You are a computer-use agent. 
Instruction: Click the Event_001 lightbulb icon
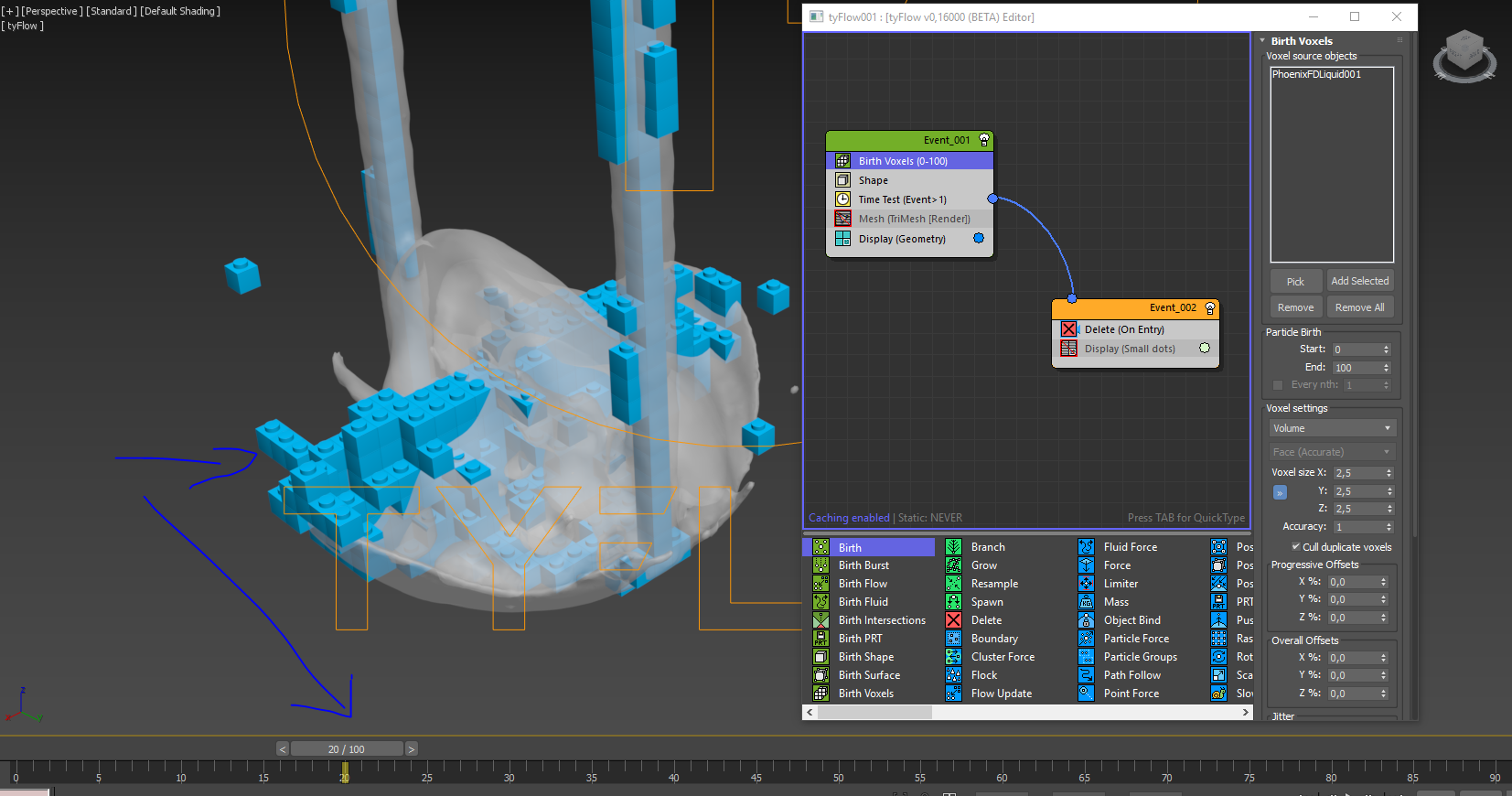984,140
